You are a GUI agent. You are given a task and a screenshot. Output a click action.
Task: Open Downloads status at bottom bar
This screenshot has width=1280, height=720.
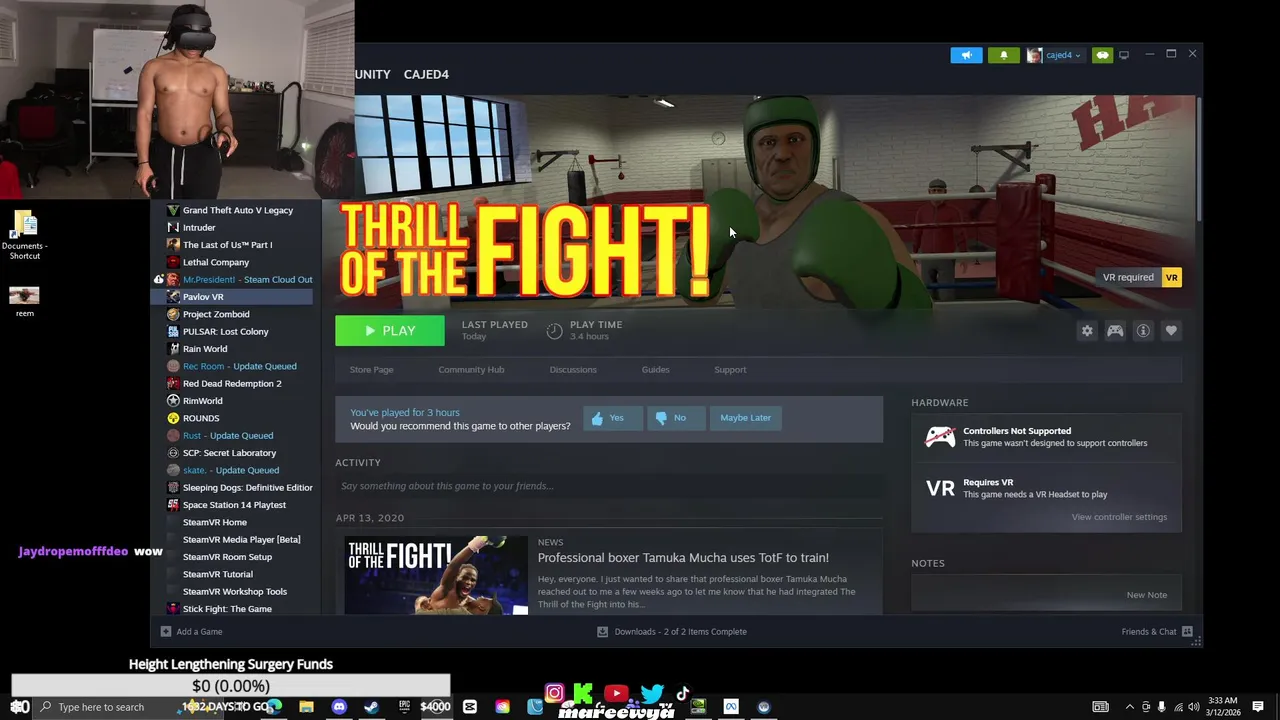672,632
